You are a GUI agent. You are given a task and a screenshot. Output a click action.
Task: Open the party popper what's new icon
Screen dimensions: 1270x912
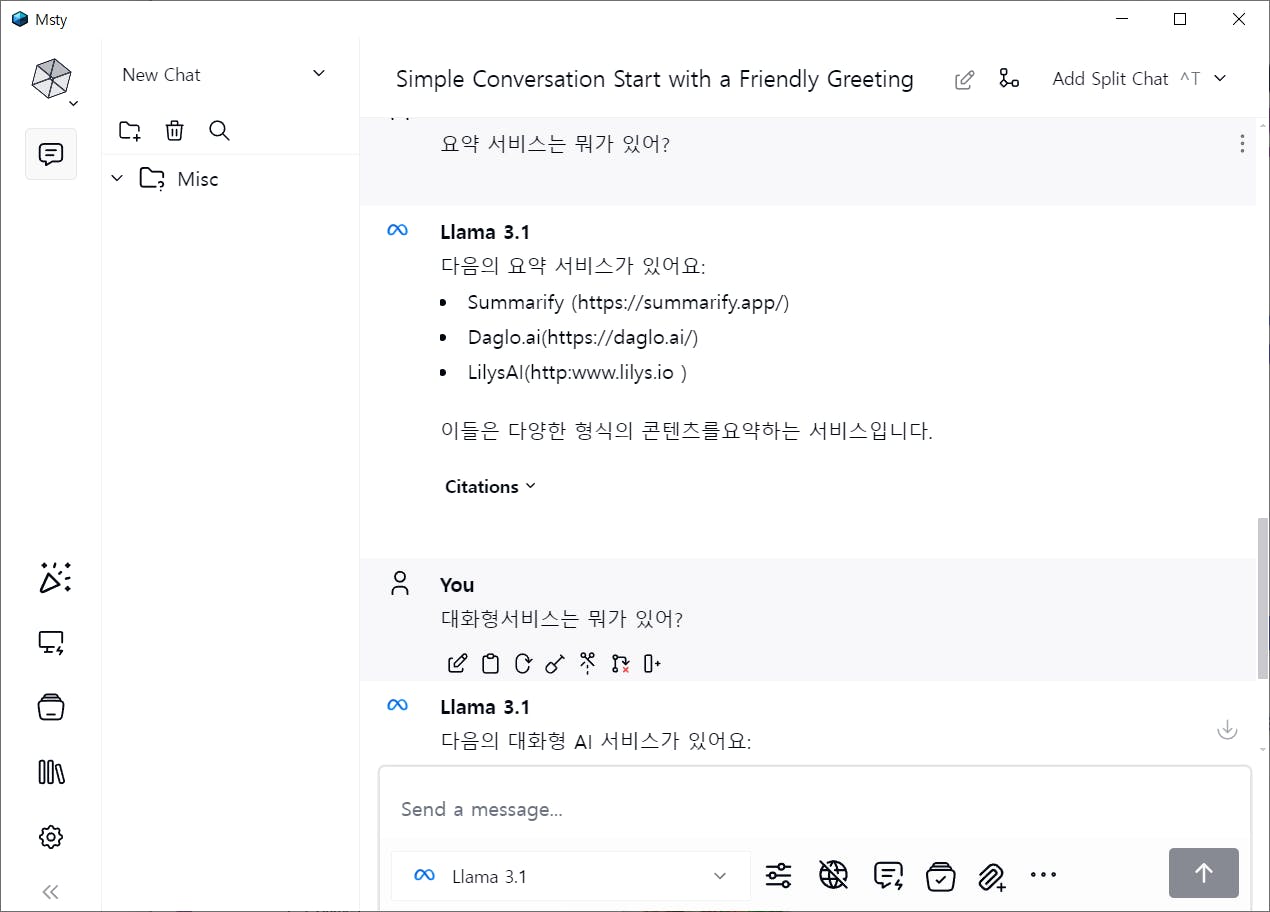pos(54,578)
